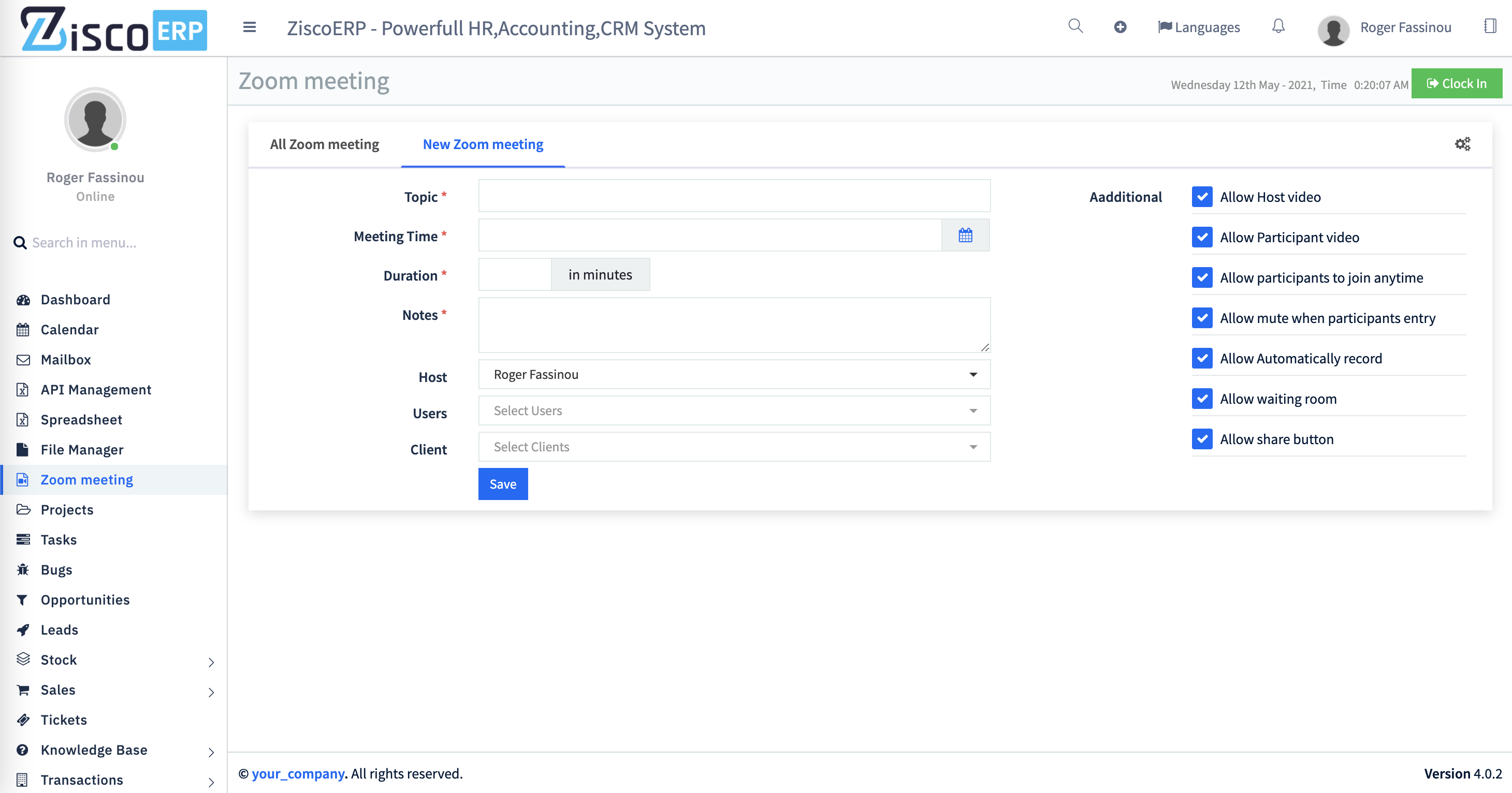Click the Transactions building icon
The width and height of the screenshot is (1512, 793).
pyautogui.click(x=22, y=780)
